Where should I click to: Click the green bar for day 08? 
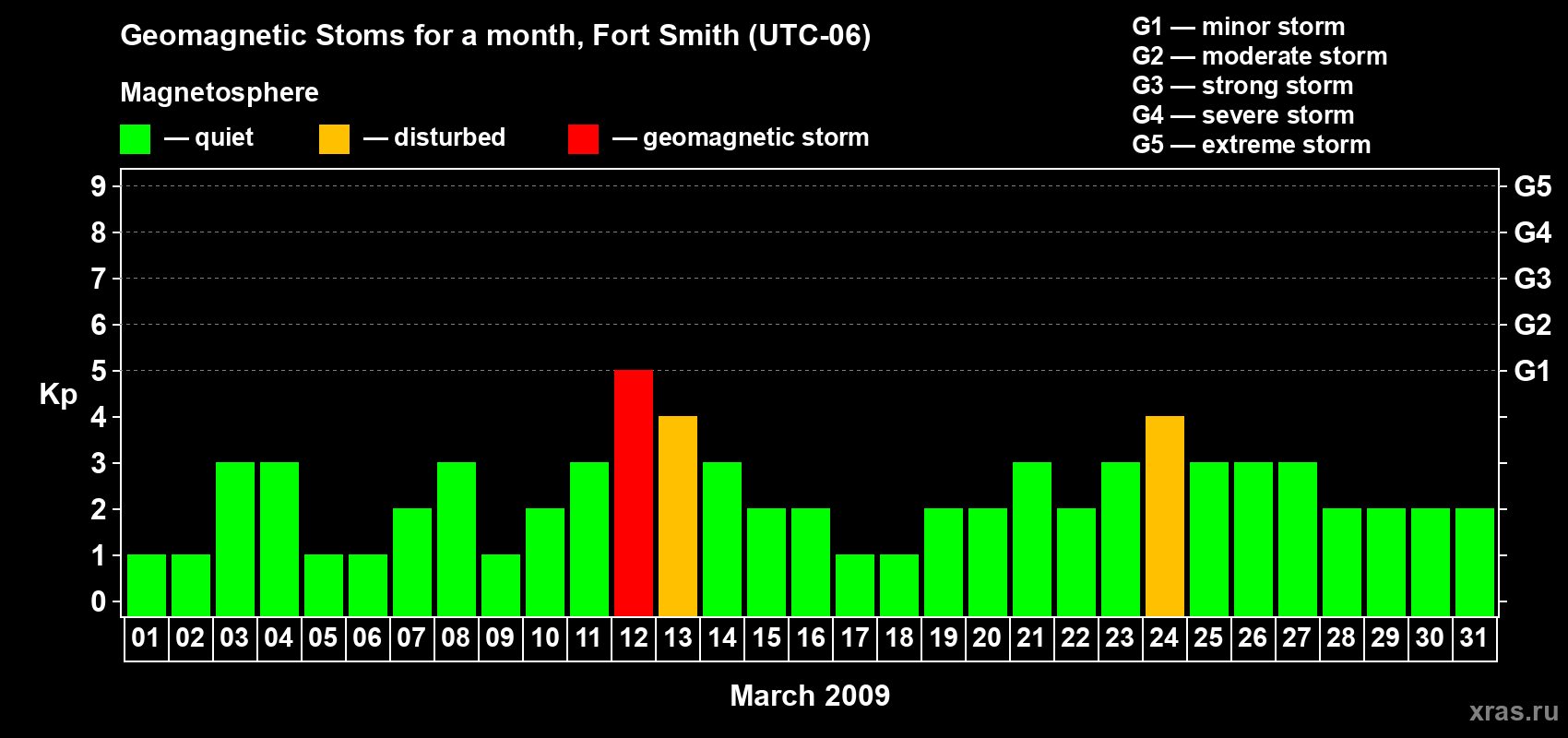[457, 540]
